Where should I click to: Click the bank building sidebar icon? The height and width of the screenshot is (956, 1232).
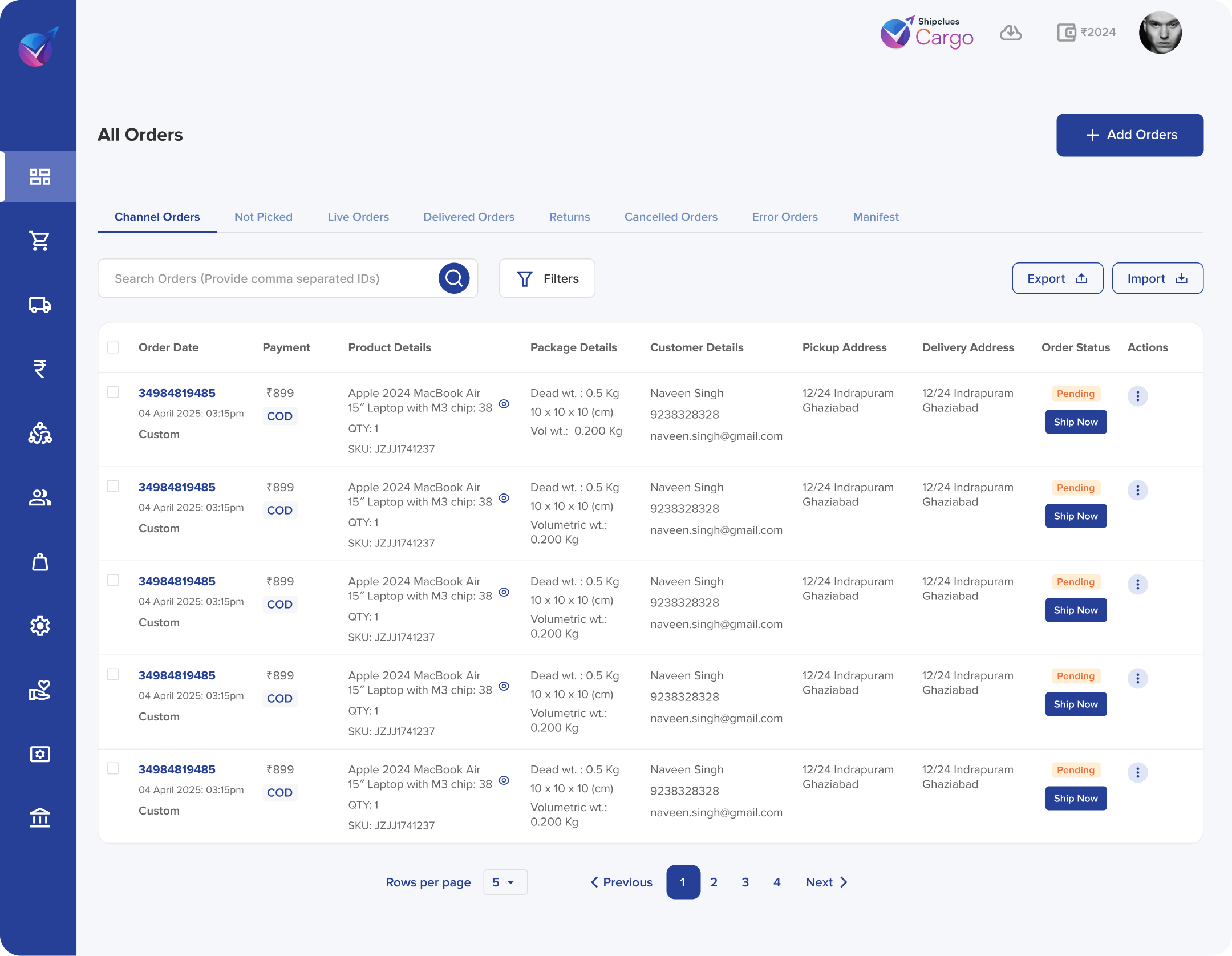click(x=39, y=818)
